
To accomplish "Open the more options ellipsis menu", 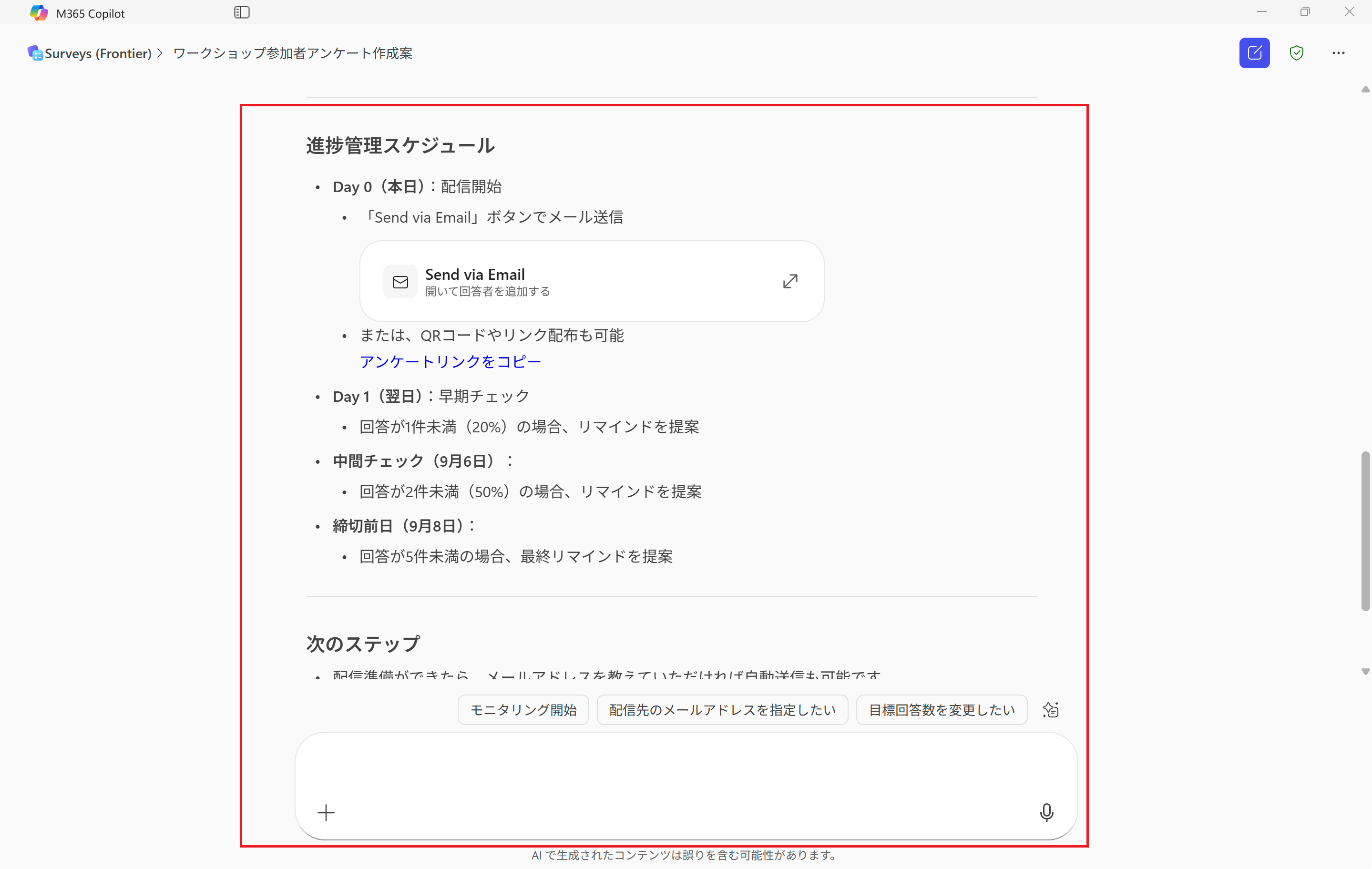I will click(x=1338, y=52).
